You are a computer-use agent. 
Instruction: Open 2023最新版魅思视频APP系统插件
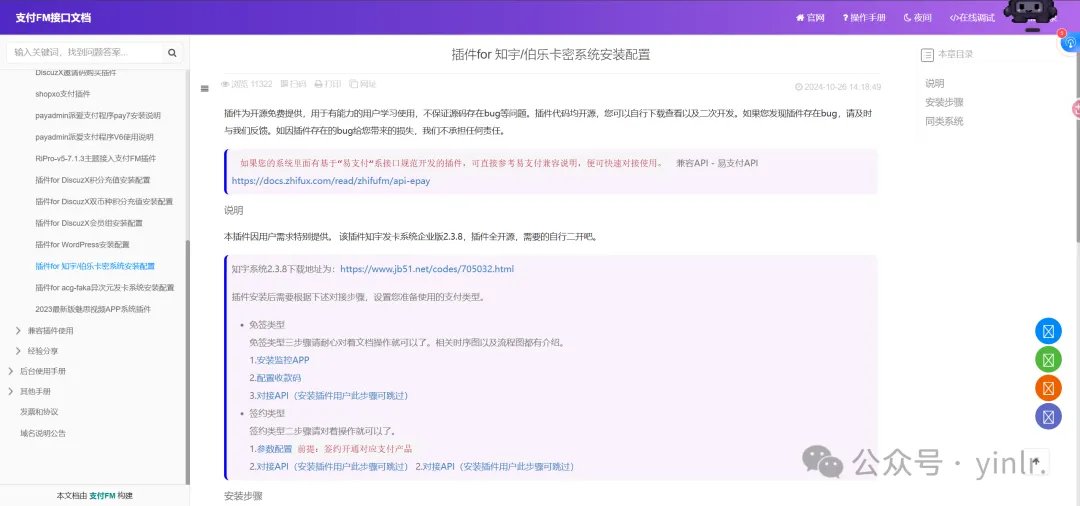click(x=93, y=309)
